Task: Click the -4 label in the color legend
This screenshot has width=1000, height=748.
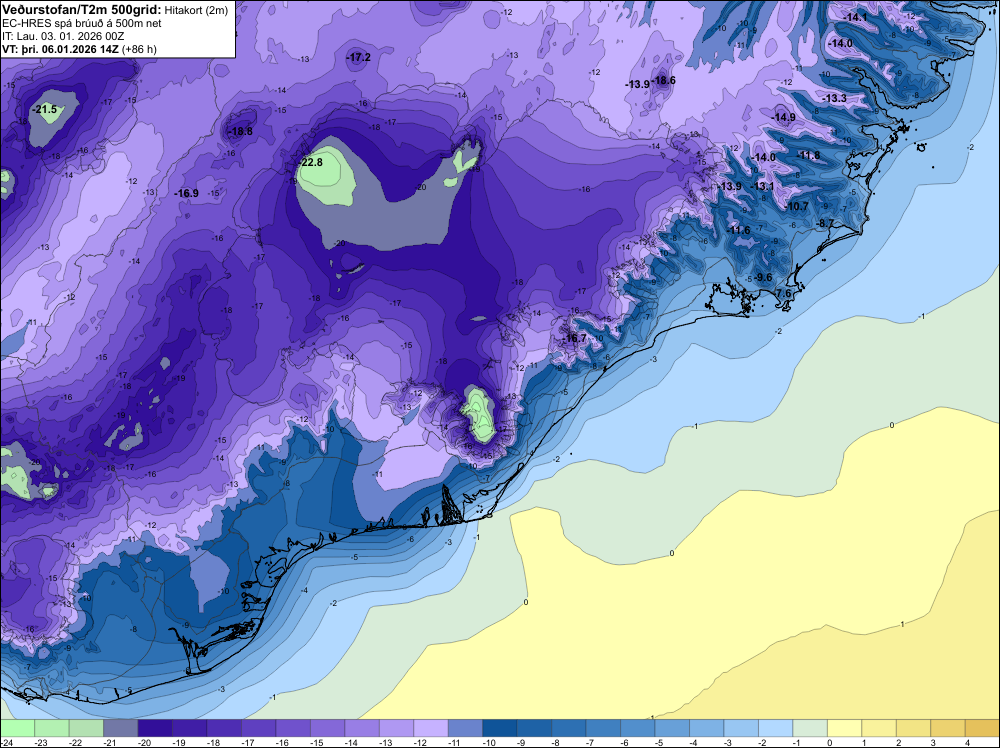Action: click(x=694, y=742)
